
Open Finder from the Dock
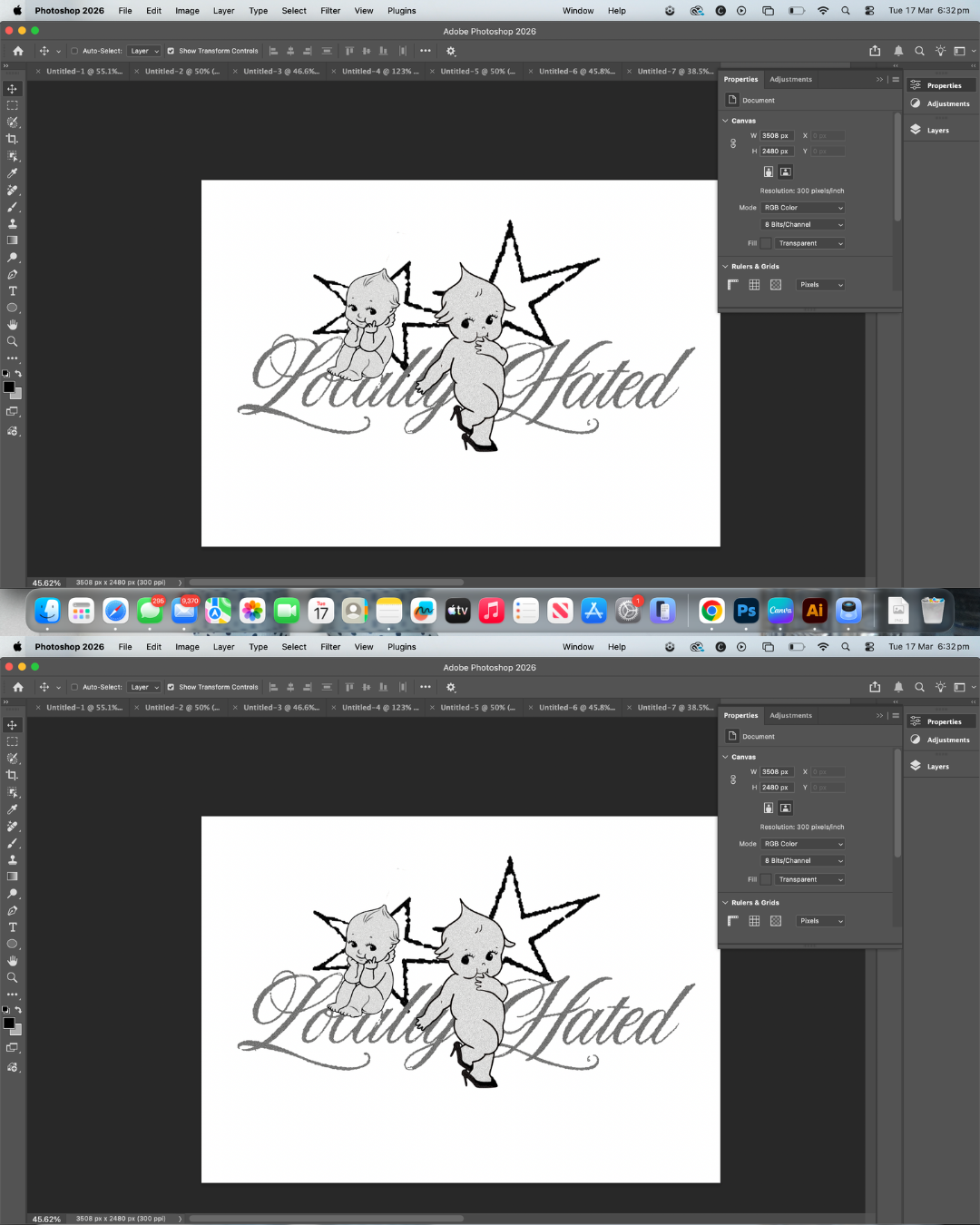(x=47, y=611)
